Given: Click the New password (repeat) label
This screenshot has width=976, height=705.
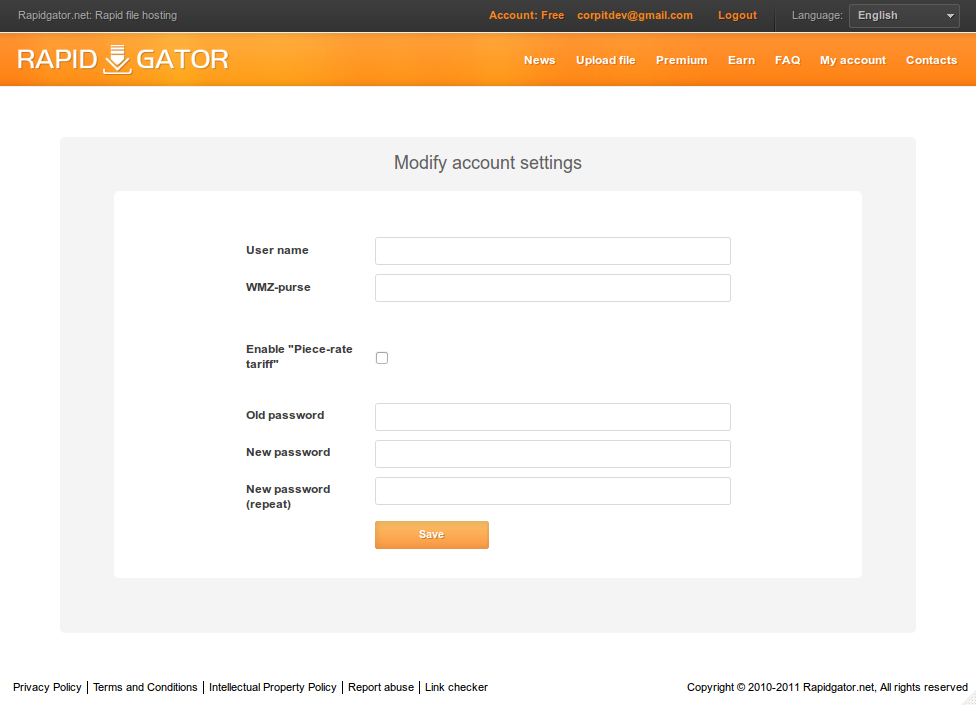Looking at the screenshot, I should coord(288,497).
